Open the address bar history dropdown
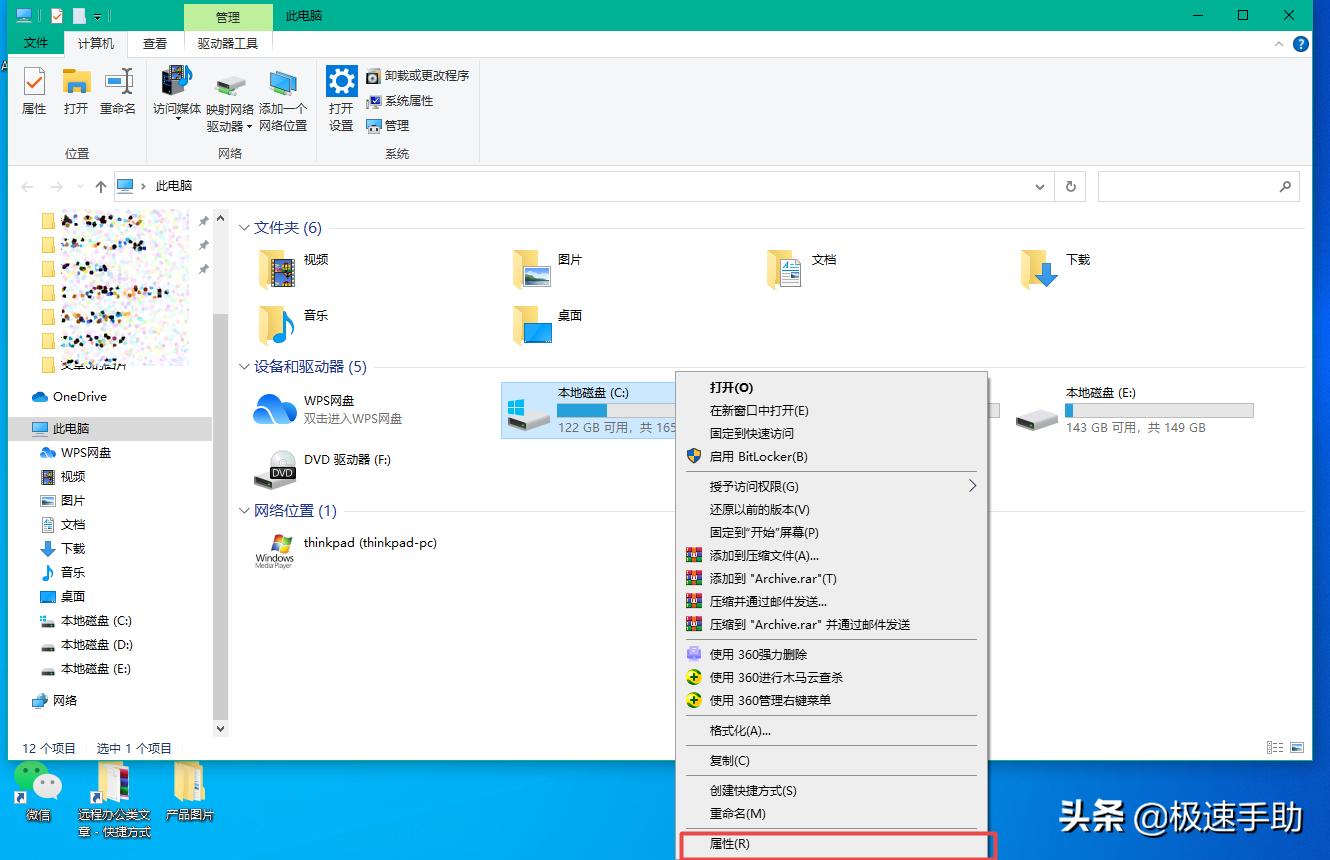The width and height of the screenshot is (1330, 860). (x=1039, y=186)
